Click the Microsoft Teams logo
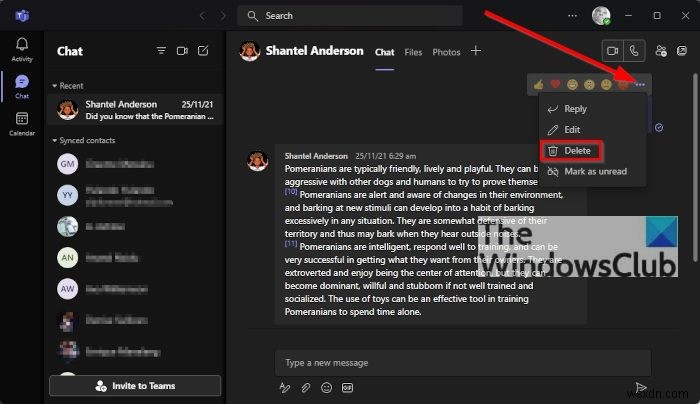 22,16
